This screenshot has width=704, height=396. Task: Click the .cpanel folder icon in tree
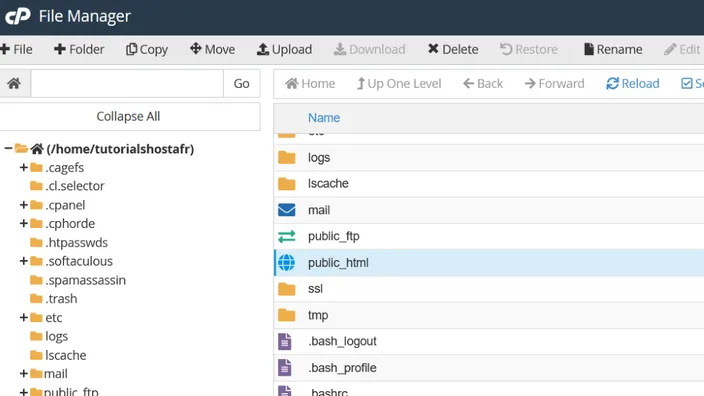36,205
